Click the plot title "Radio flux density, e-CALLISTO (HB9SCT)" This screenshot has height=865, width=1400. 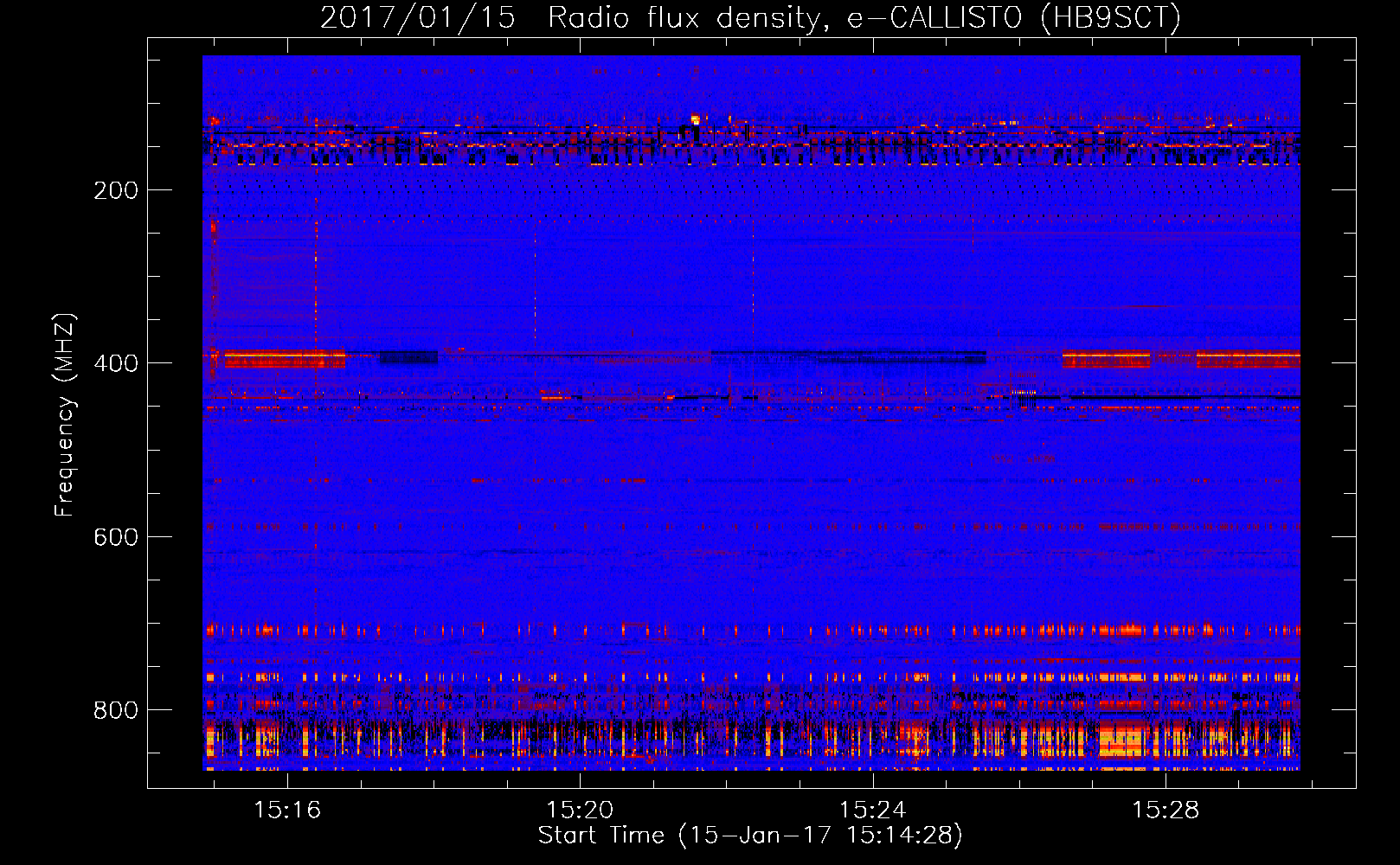pos(864,17)
